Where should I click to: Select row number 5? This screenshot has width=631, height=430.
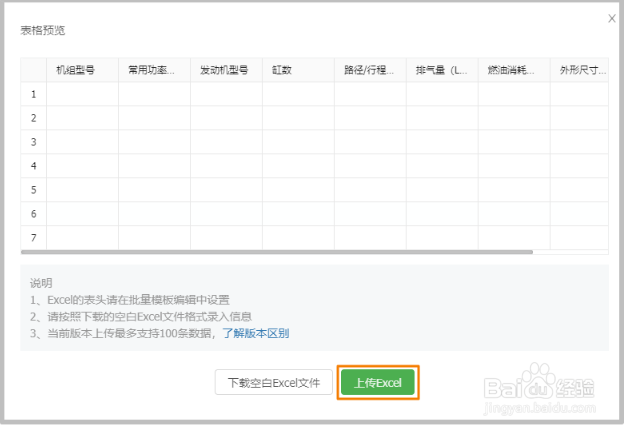[34, 190]
